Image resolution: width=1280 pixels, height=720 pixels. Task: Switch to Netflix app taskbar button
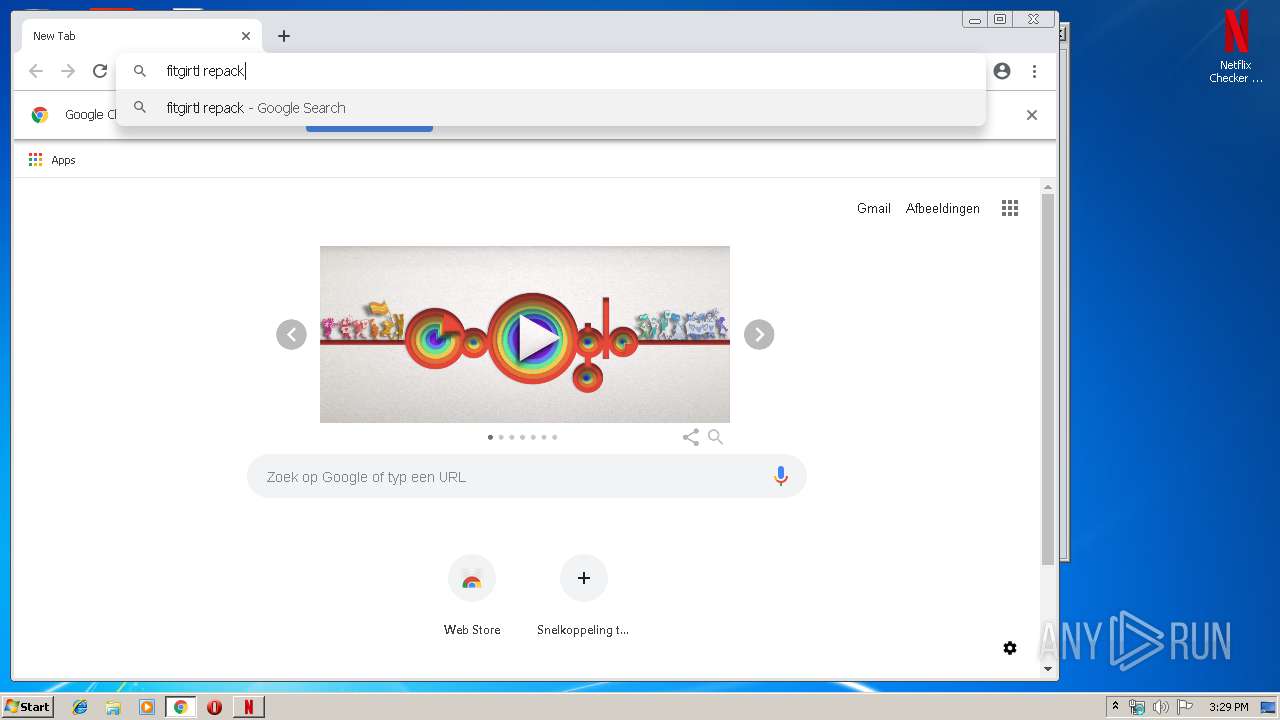tap(248, 707)
